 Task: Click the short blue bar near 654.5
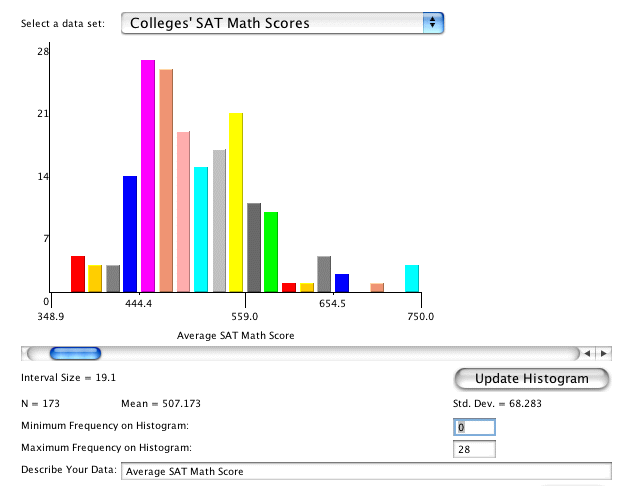(x=342, y=282)
